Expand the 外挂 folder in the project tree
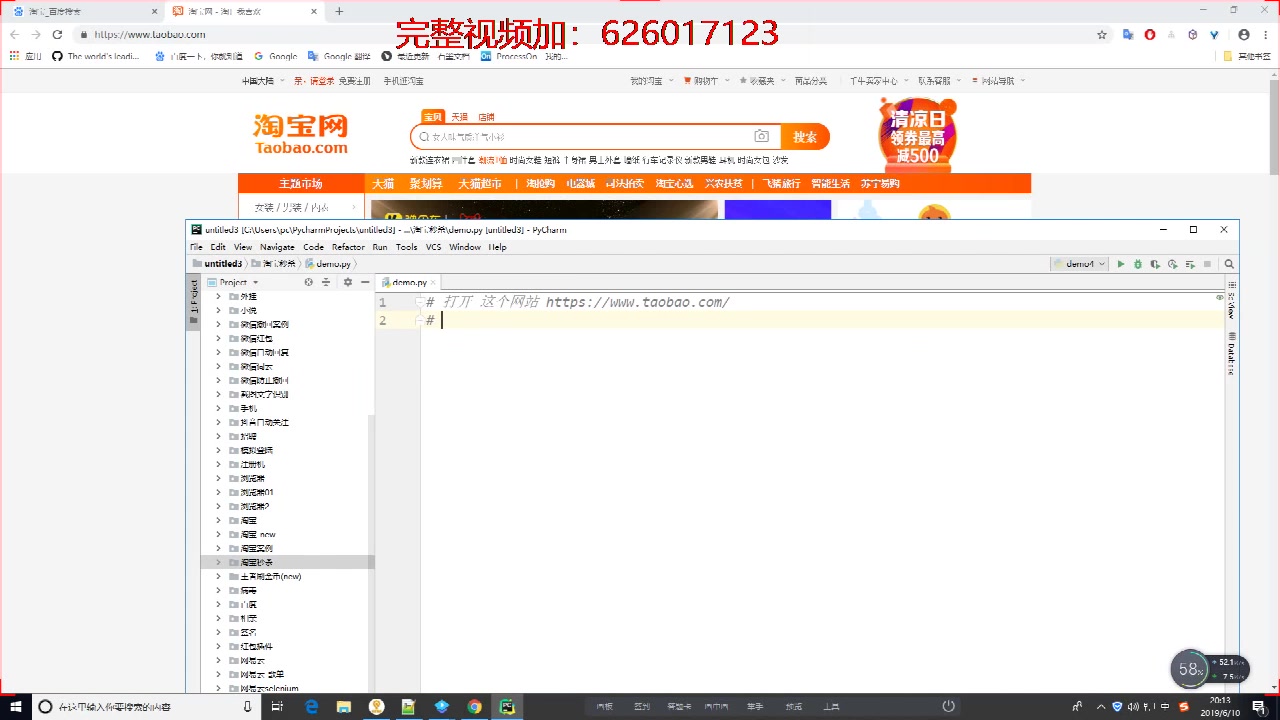The width and height of the screenshot is (1280, 720). tap(218, 296)
